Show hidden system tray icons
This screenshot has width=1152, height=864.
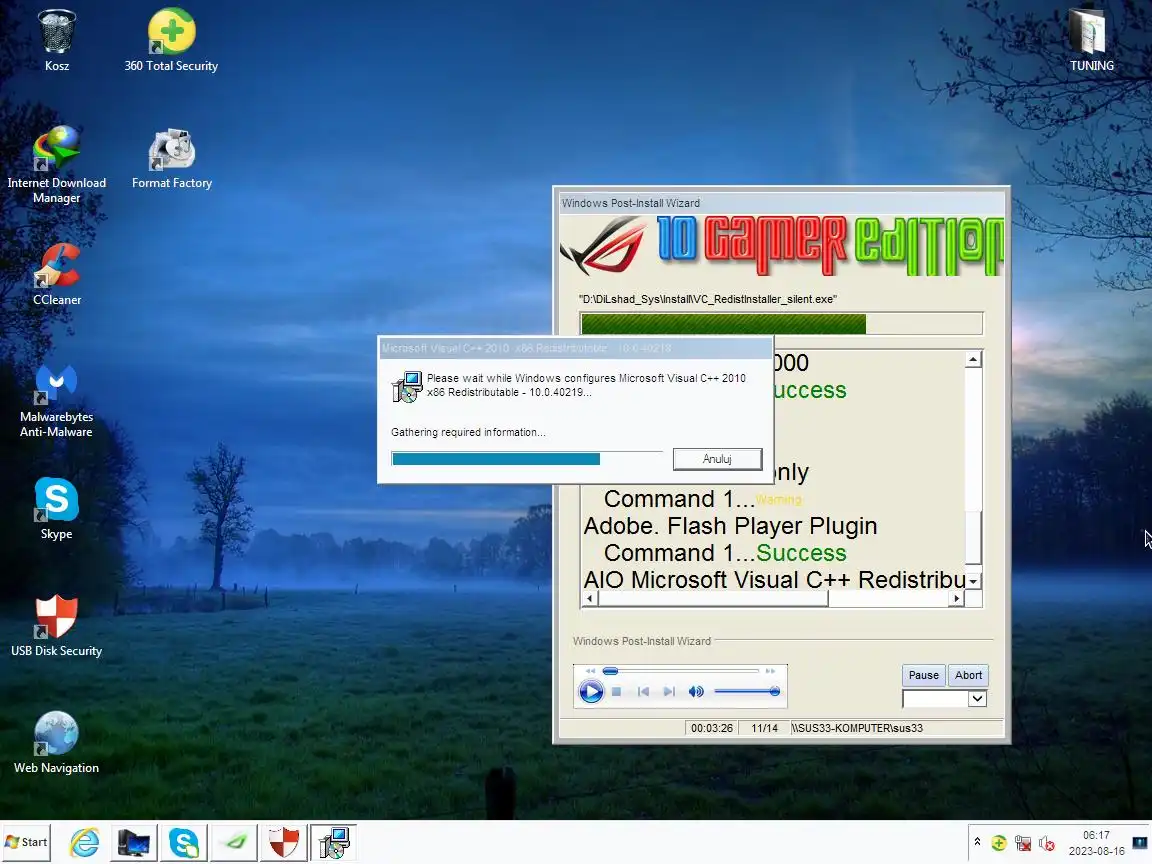pyautogui.click(x=977, y=842)
